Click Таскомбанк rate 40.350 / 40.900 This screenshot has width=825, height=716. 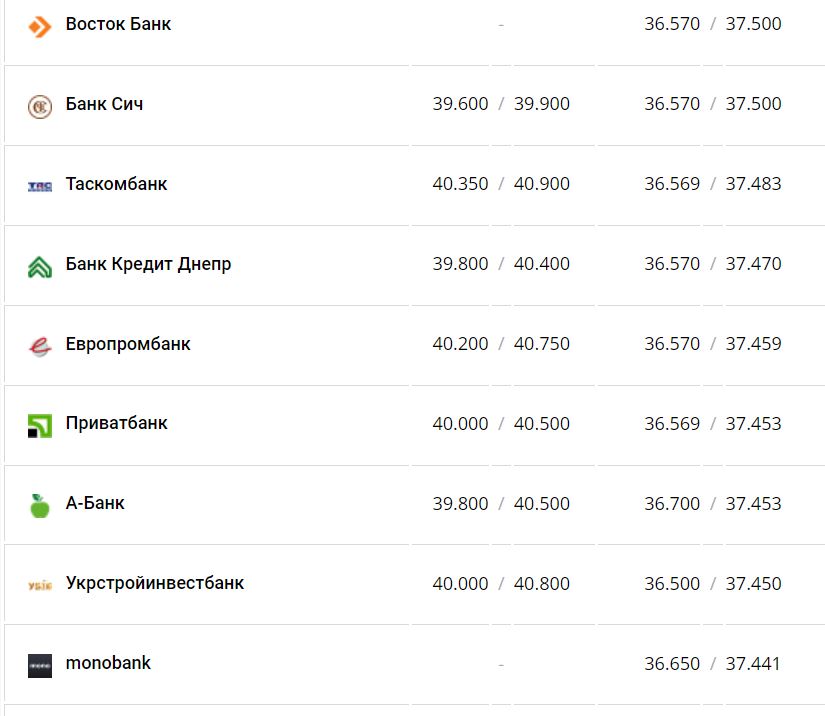[x=501, y=184]
